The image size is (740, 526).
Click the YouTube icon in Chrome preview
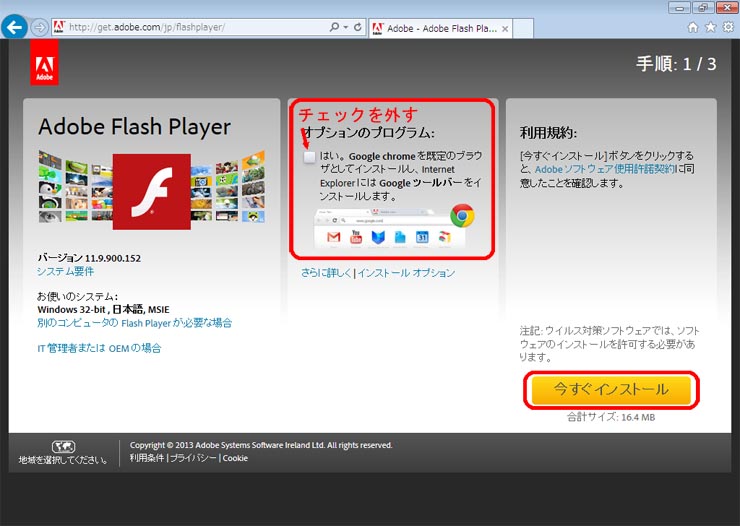coord(356,237)
